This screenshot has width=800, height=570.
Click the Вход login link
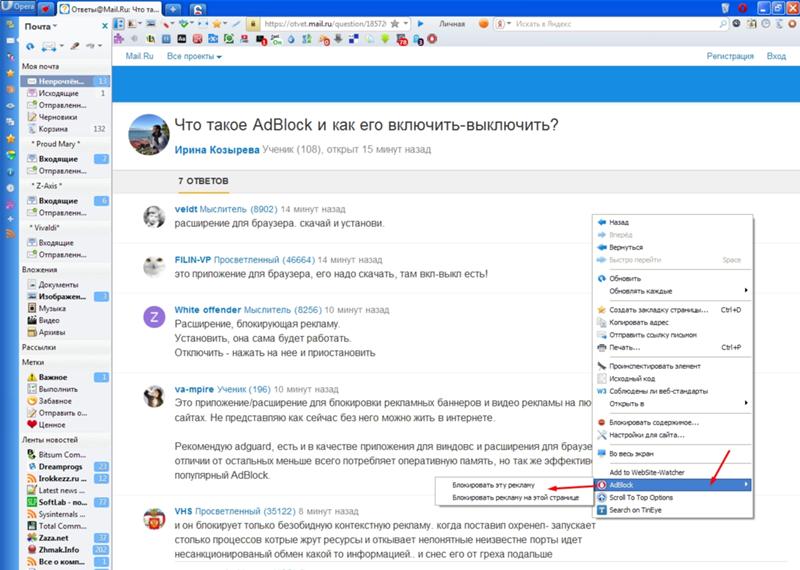coord(776,56)
